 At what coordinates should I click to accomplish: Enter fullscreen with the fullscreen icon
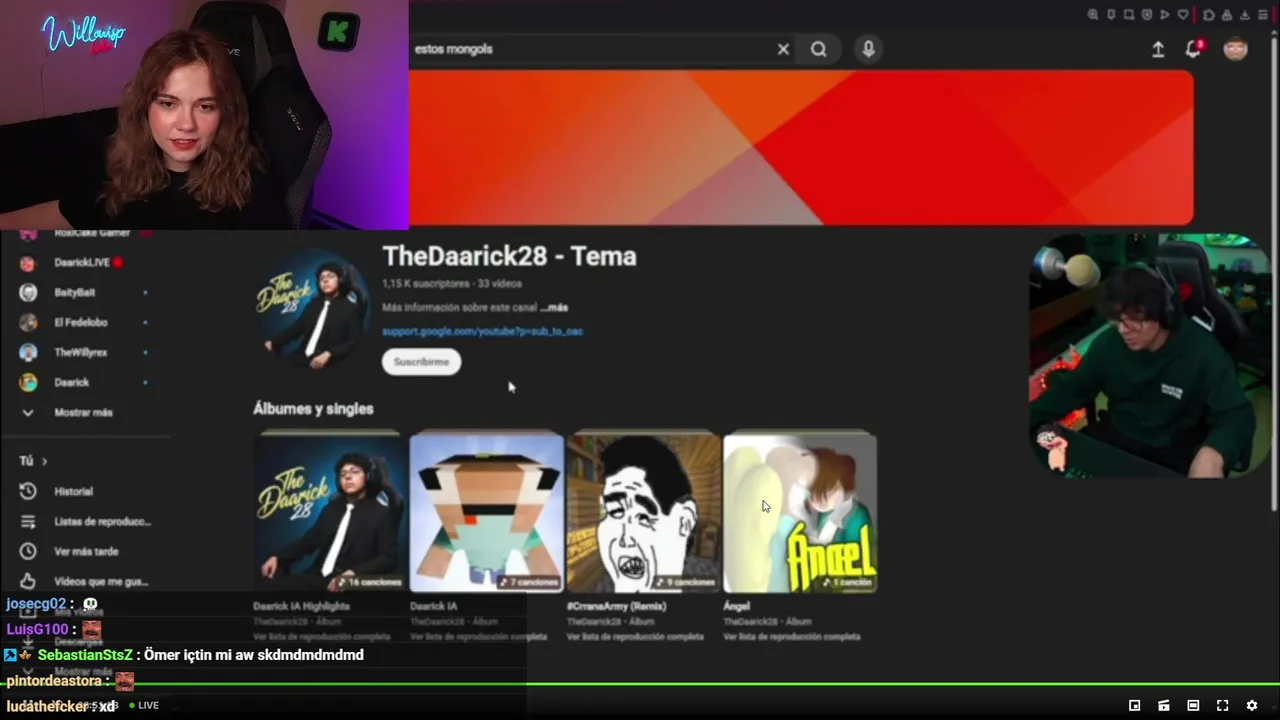tap(1222, 705)
